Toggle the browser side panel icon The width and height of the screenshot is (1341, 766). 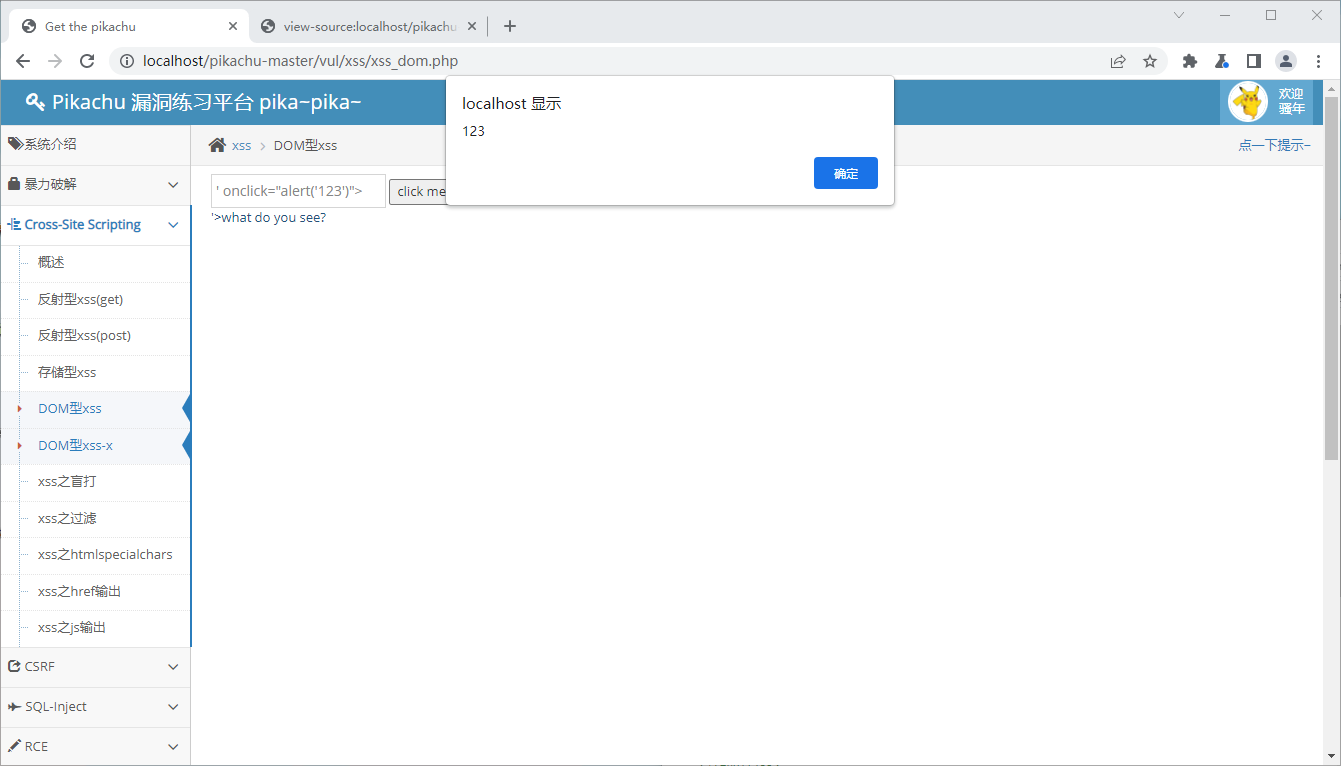(x=1253, y=61)
